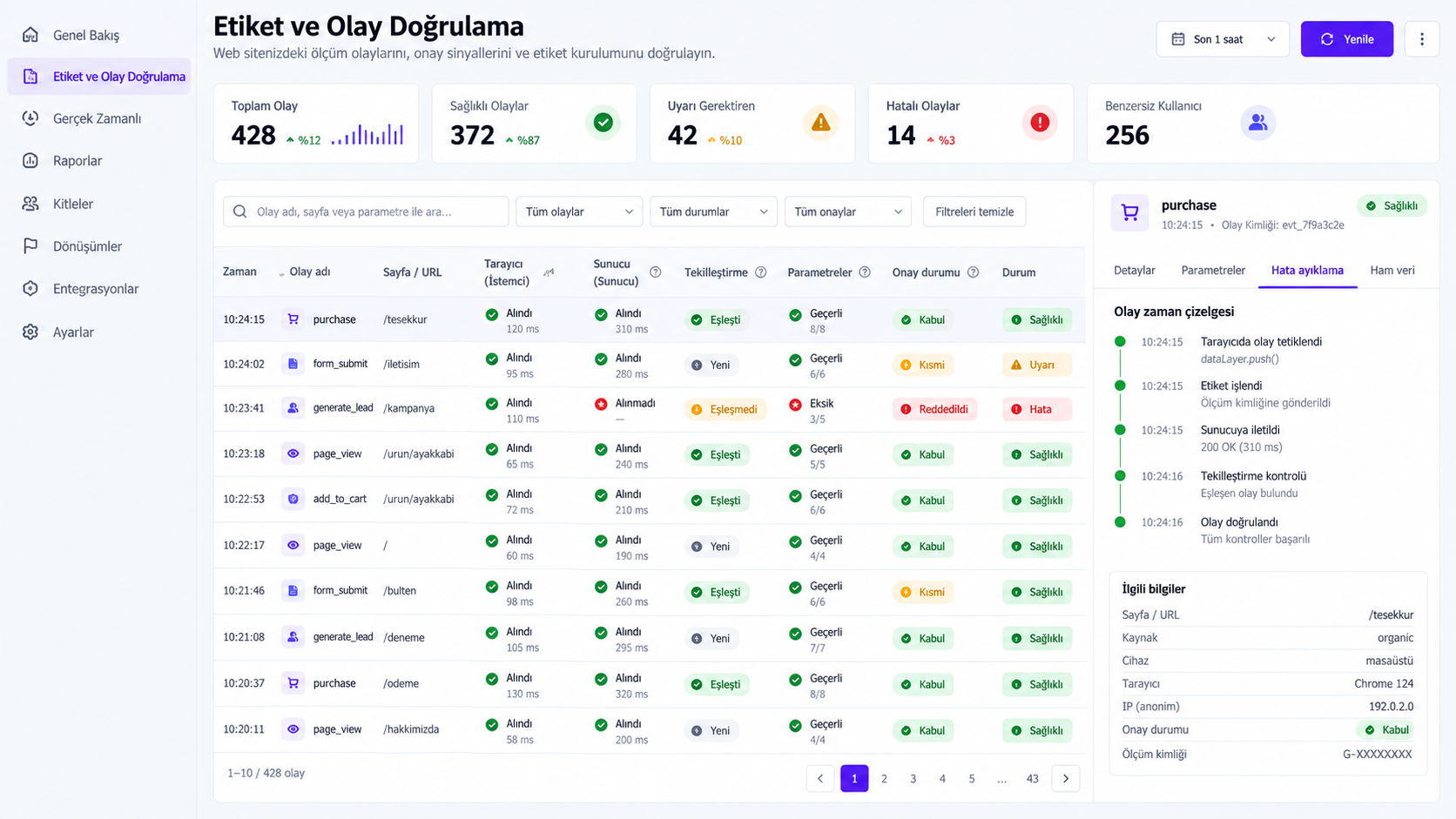Click the Dönüşümler flag icon

[30, 246]
